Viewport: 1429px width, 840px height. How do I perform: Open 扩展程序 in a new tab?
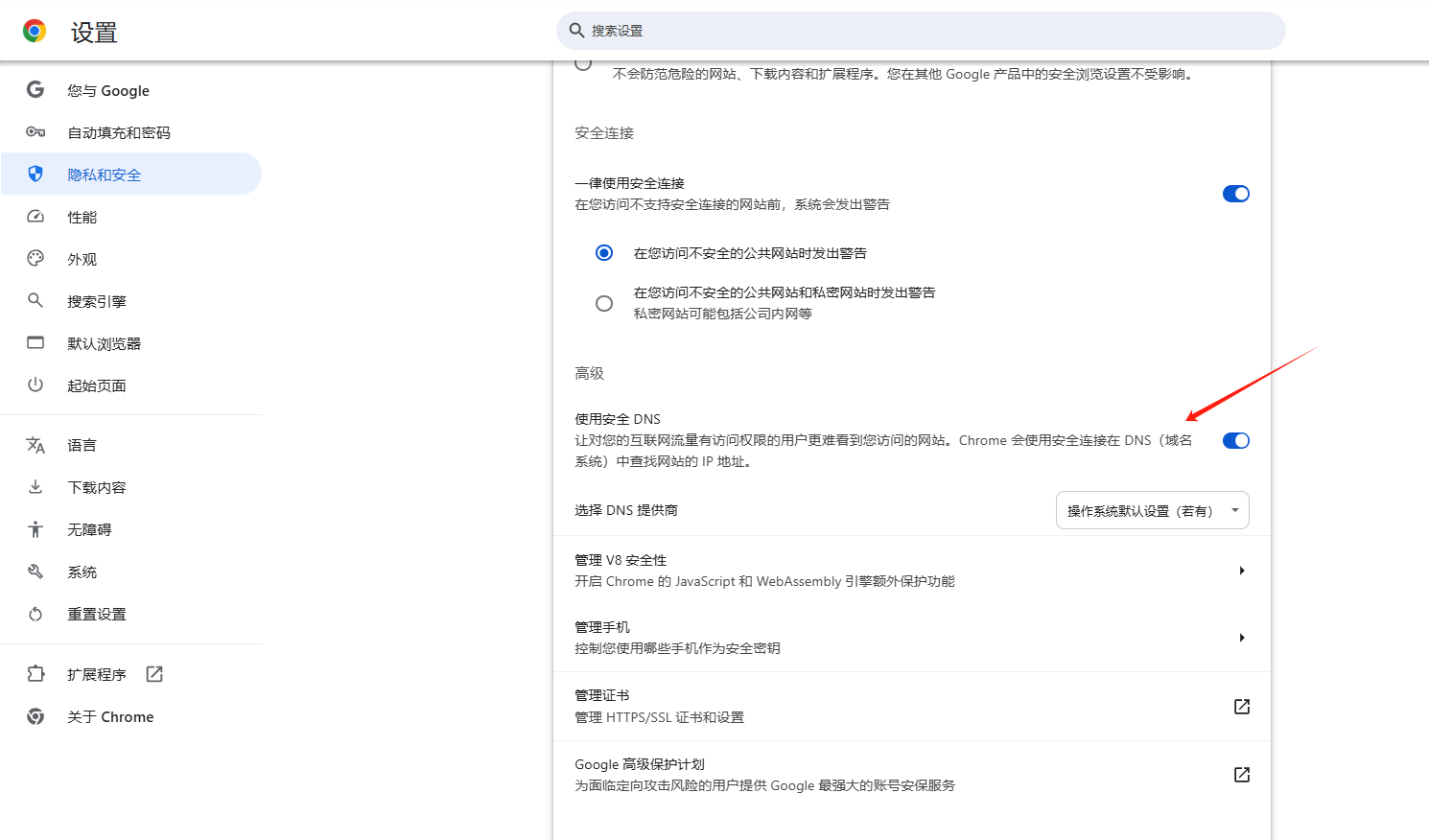point(131,674)
